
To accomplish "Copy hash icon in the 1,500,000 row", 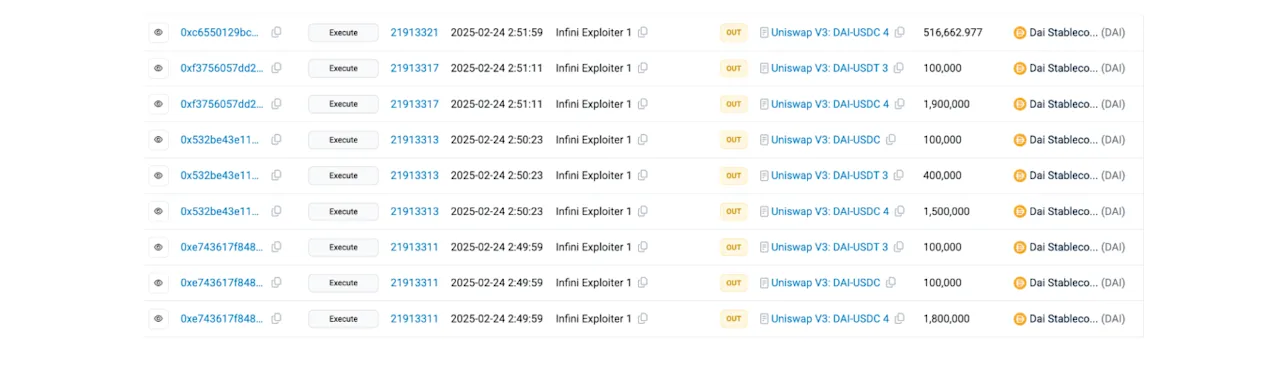I will click(277, 211).
